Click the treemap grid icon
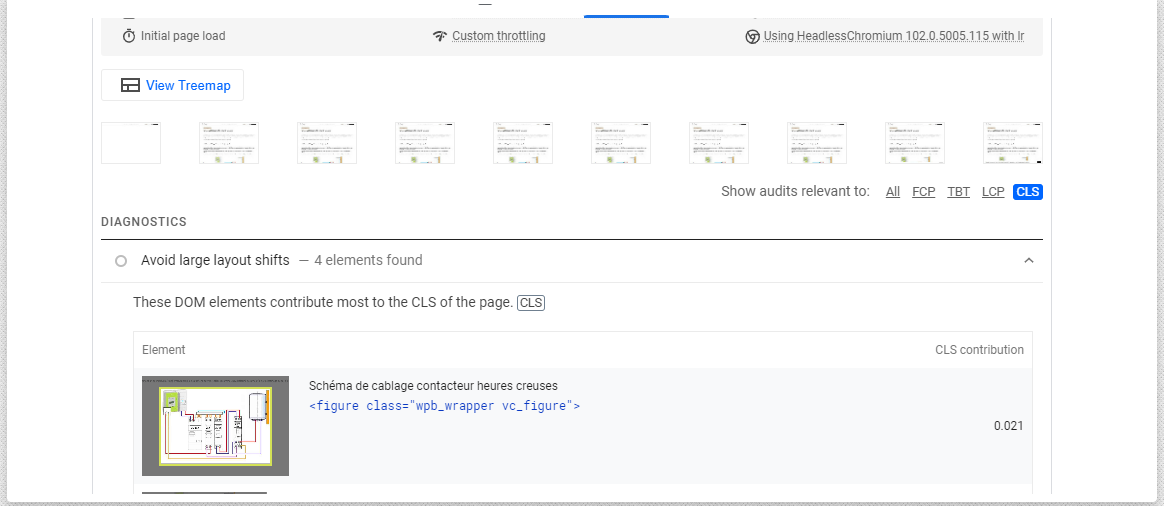1164x506 pixels. tap(130, 86)
